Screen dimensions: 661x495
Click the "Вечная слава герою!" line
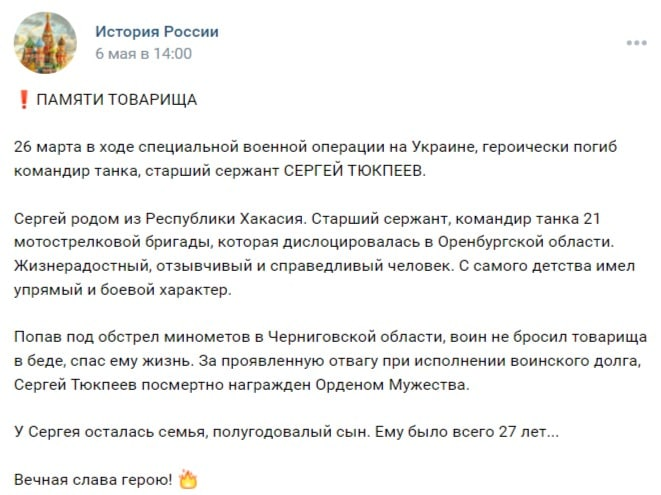point(93,480)
